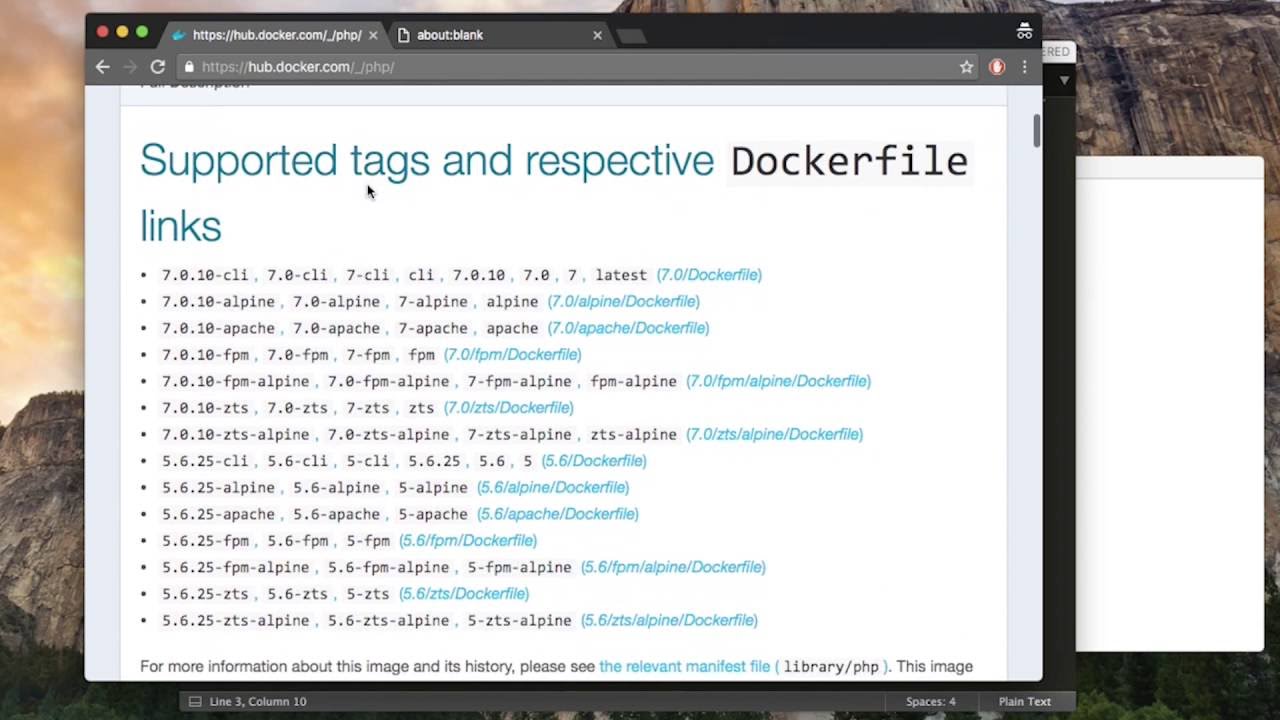Image resolution: width=1280 pixels, height=720 pixels.
Task: Open the 7.0/zts/alpine/Dockerfile link
Action: (x=774, y=434)
